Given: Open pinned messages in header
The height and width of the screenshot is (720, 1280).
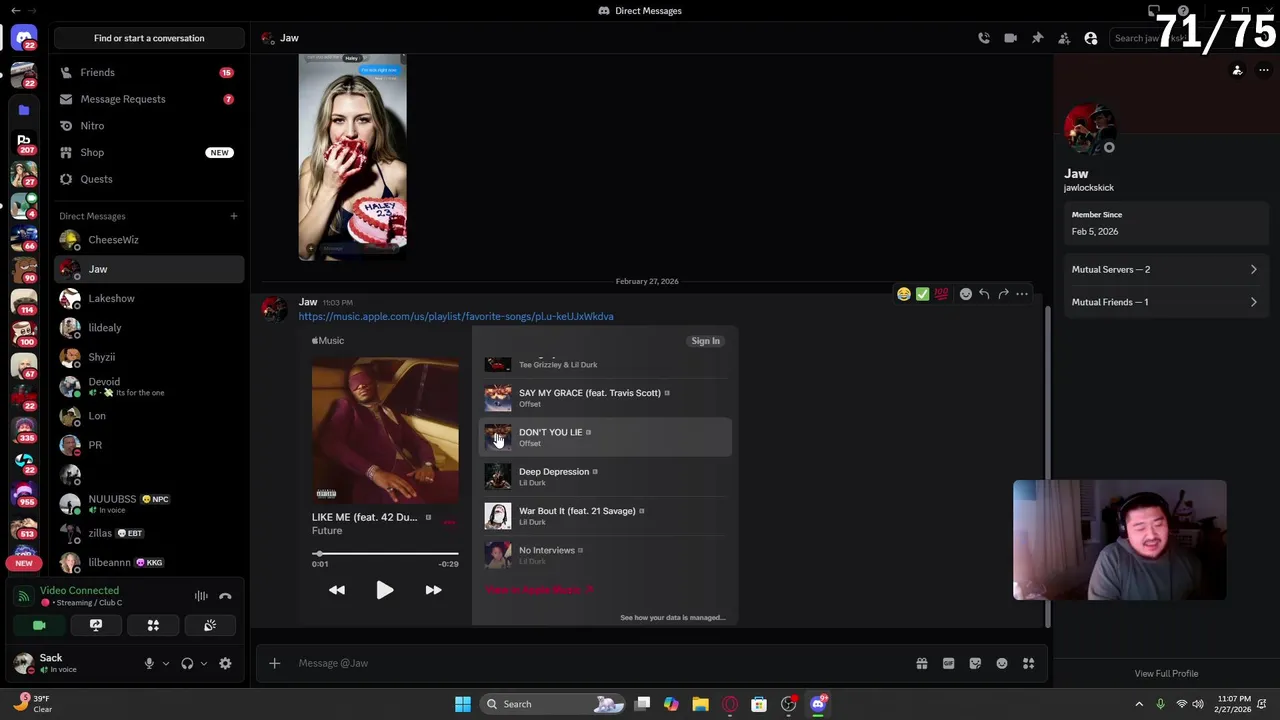Looking at the screenshot, I should coord(1037,38).
